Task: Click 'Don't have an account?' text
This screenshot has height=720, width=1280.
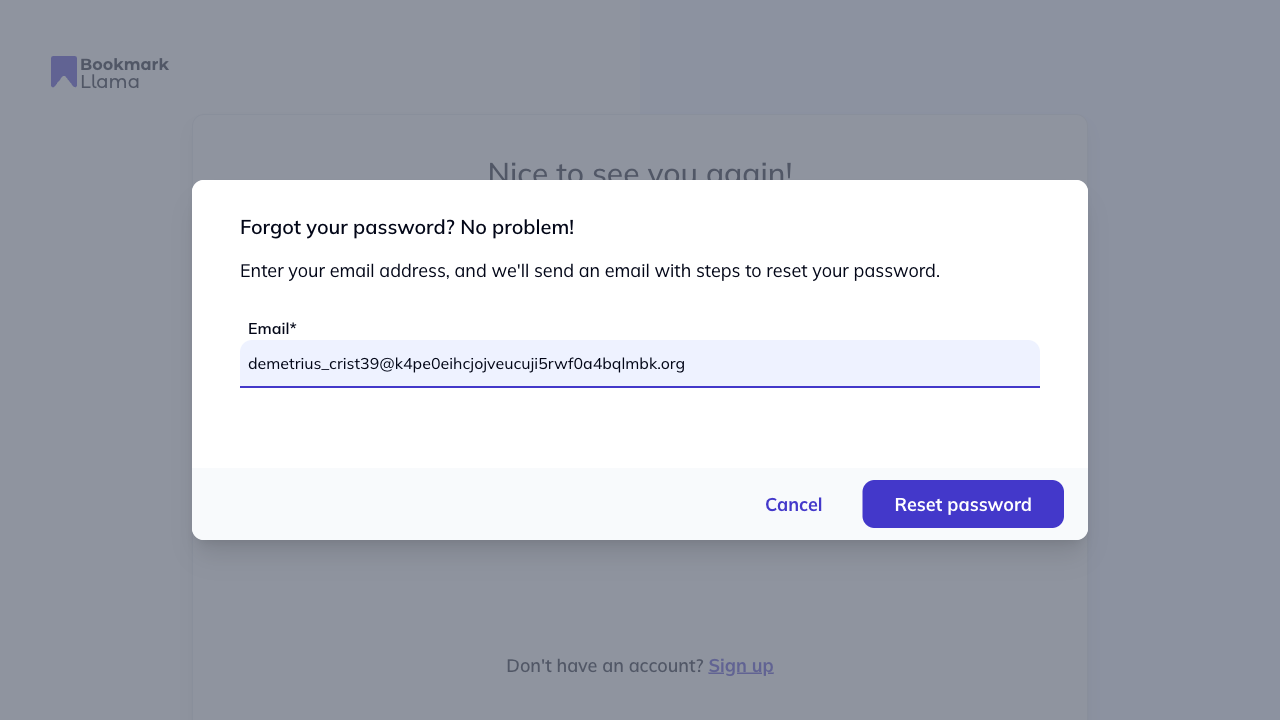Action: click(x=604, y=665)
